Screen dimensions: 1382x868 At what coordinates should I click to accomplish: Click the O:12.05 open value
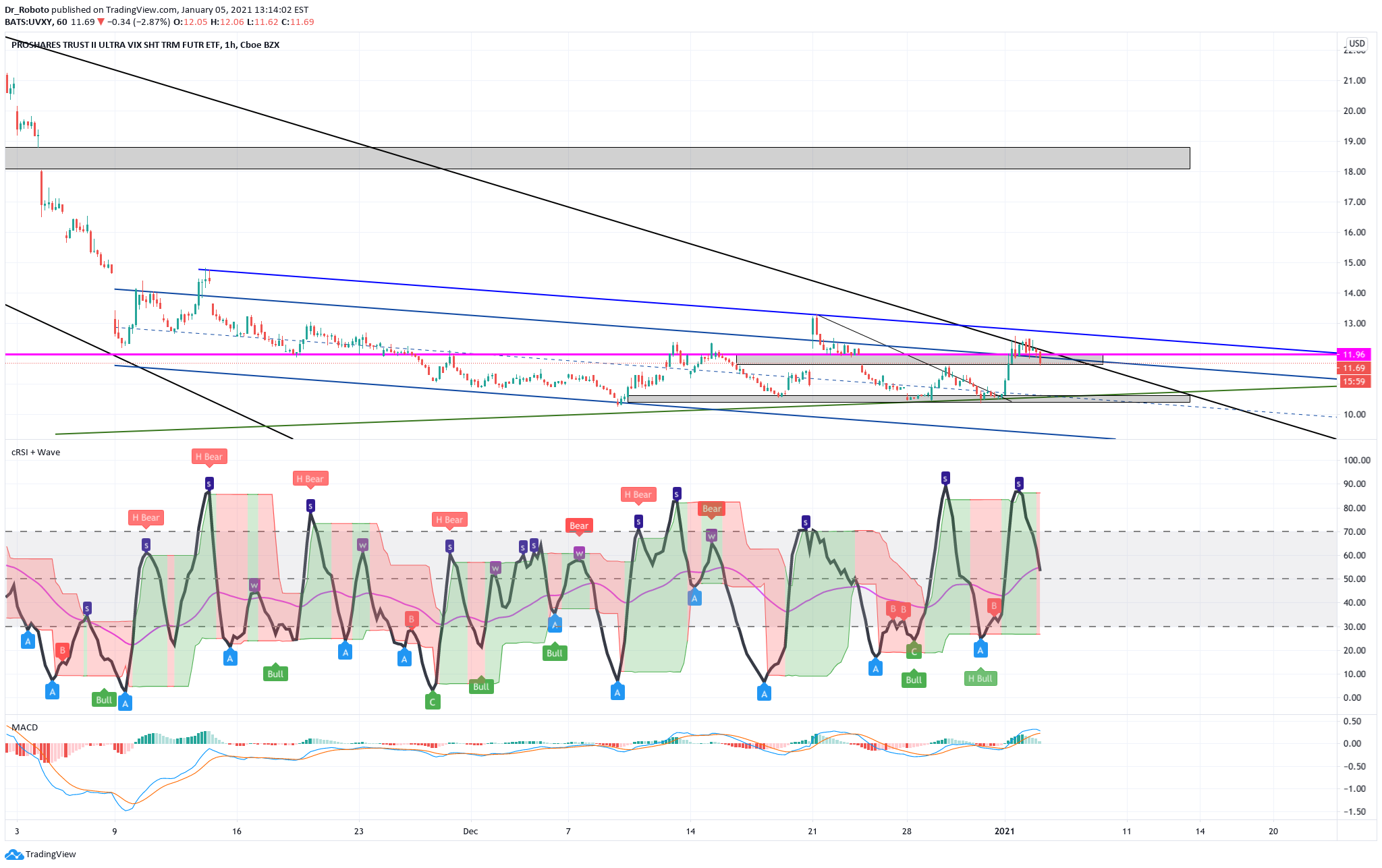[x=190, y=22]
